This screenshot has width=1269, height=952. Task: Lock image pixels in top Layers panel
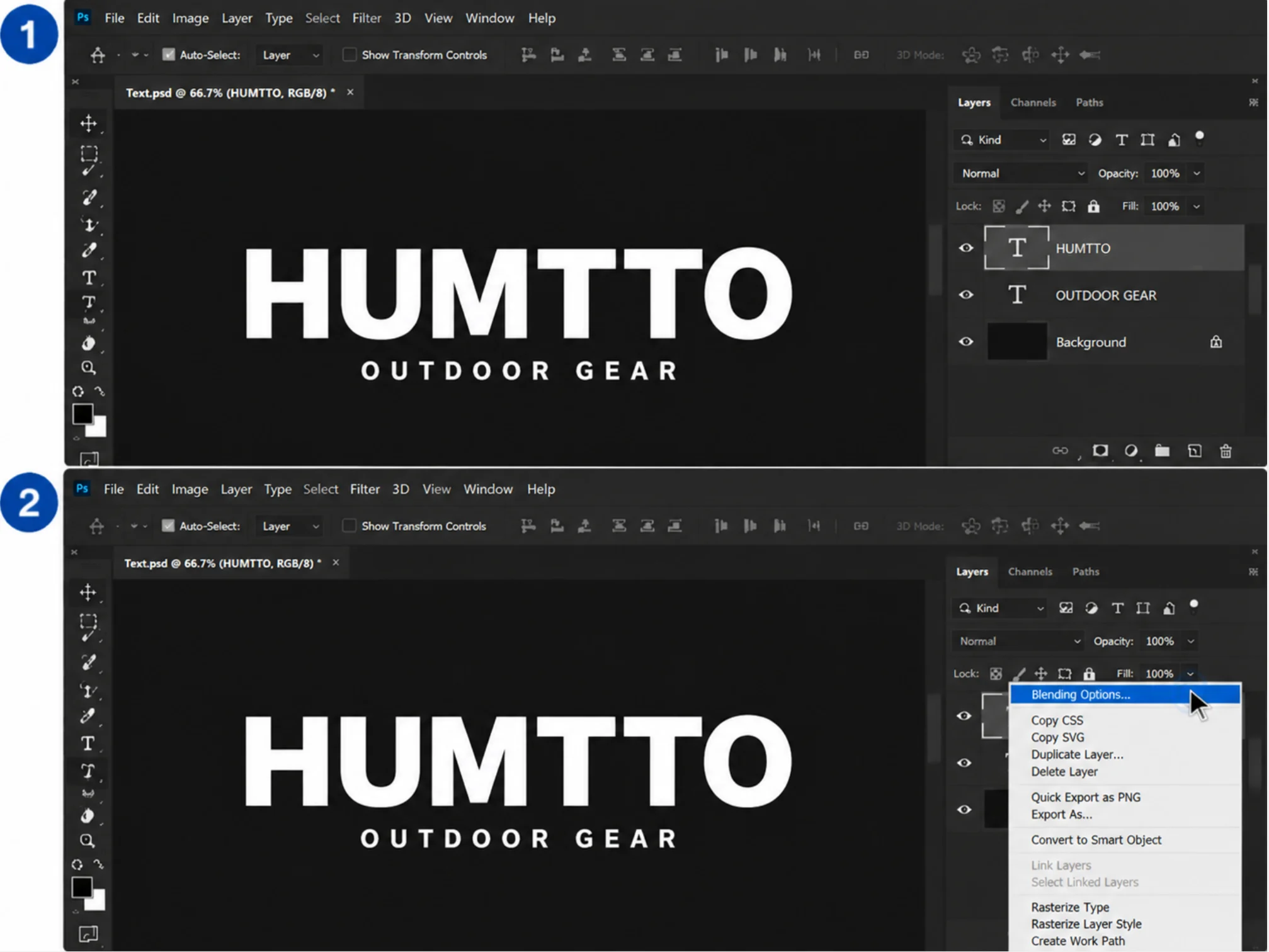pos(1021,206)
